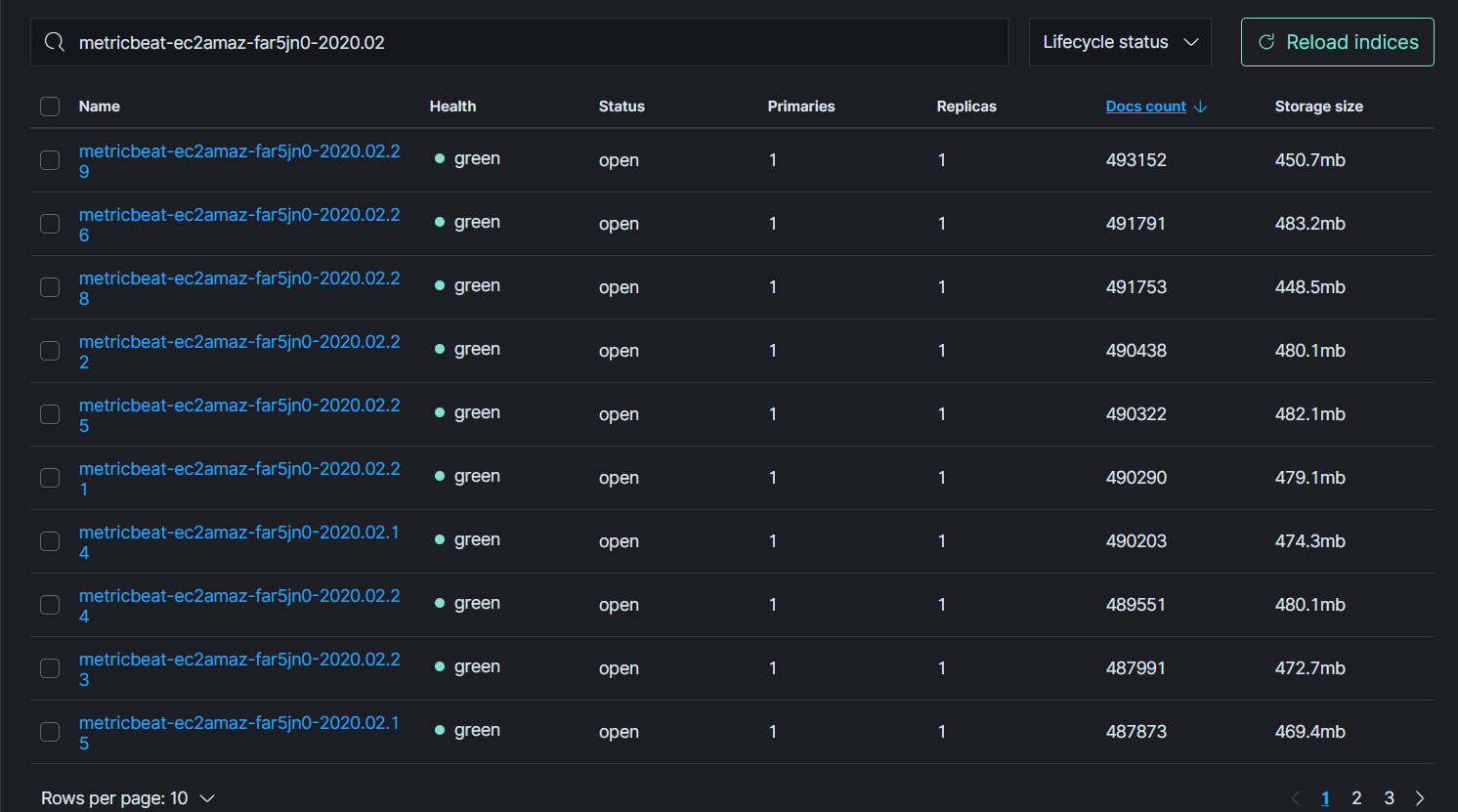Click 480.1mb in the 2020.02.22 row
This screenshot has height=812, width=1458.
tap(1310, 351)
